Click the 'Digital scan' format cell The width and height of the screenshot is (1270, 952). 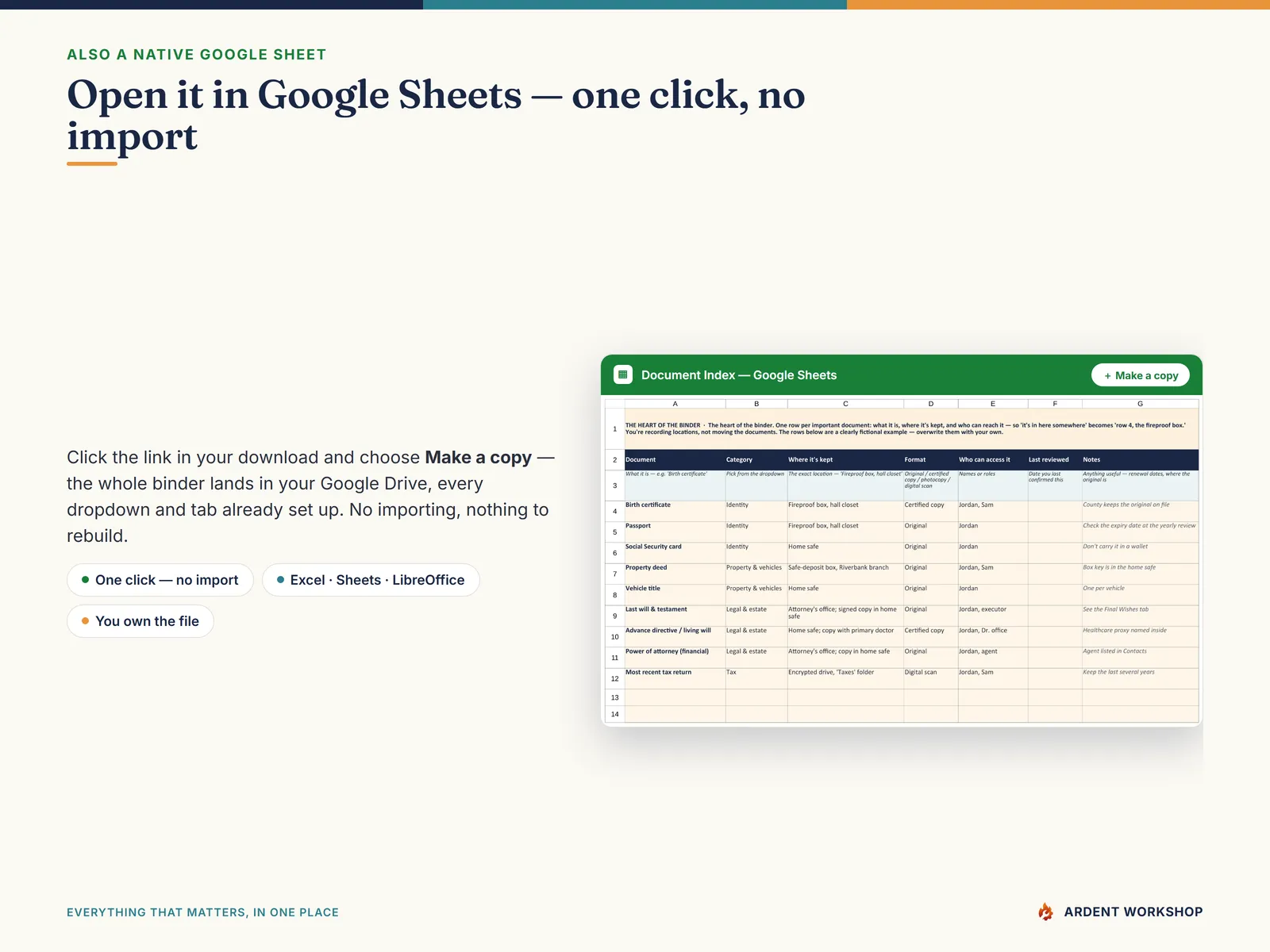point(931,678)
